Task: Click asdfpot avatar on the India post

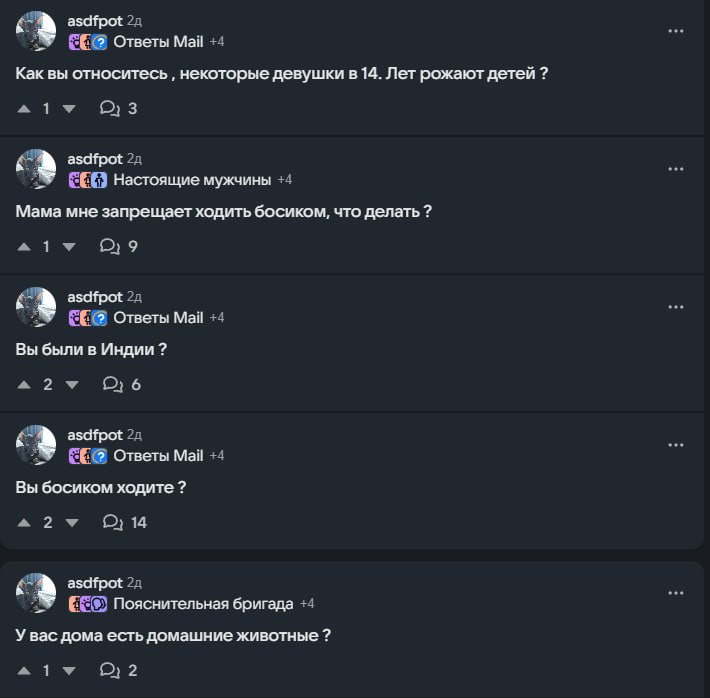Action: pyautogui.click(x=36, y=307)
